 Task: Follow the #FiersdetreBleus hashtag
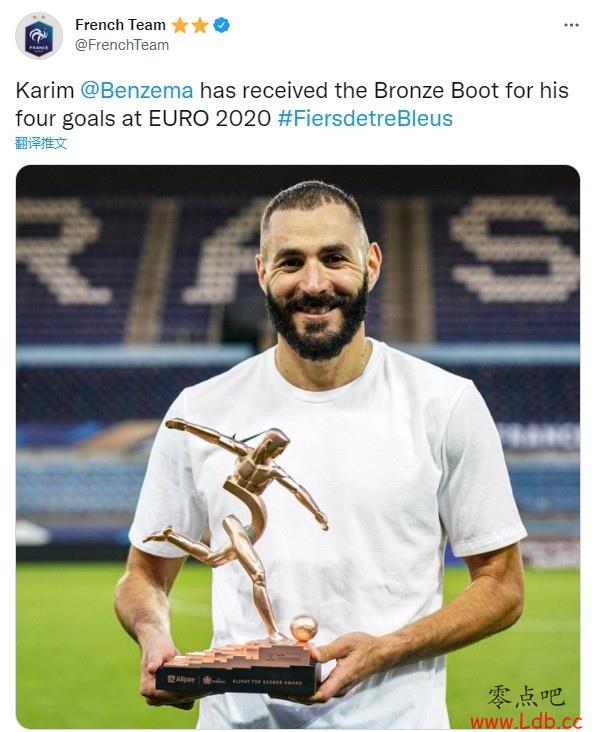pos(365,119)
